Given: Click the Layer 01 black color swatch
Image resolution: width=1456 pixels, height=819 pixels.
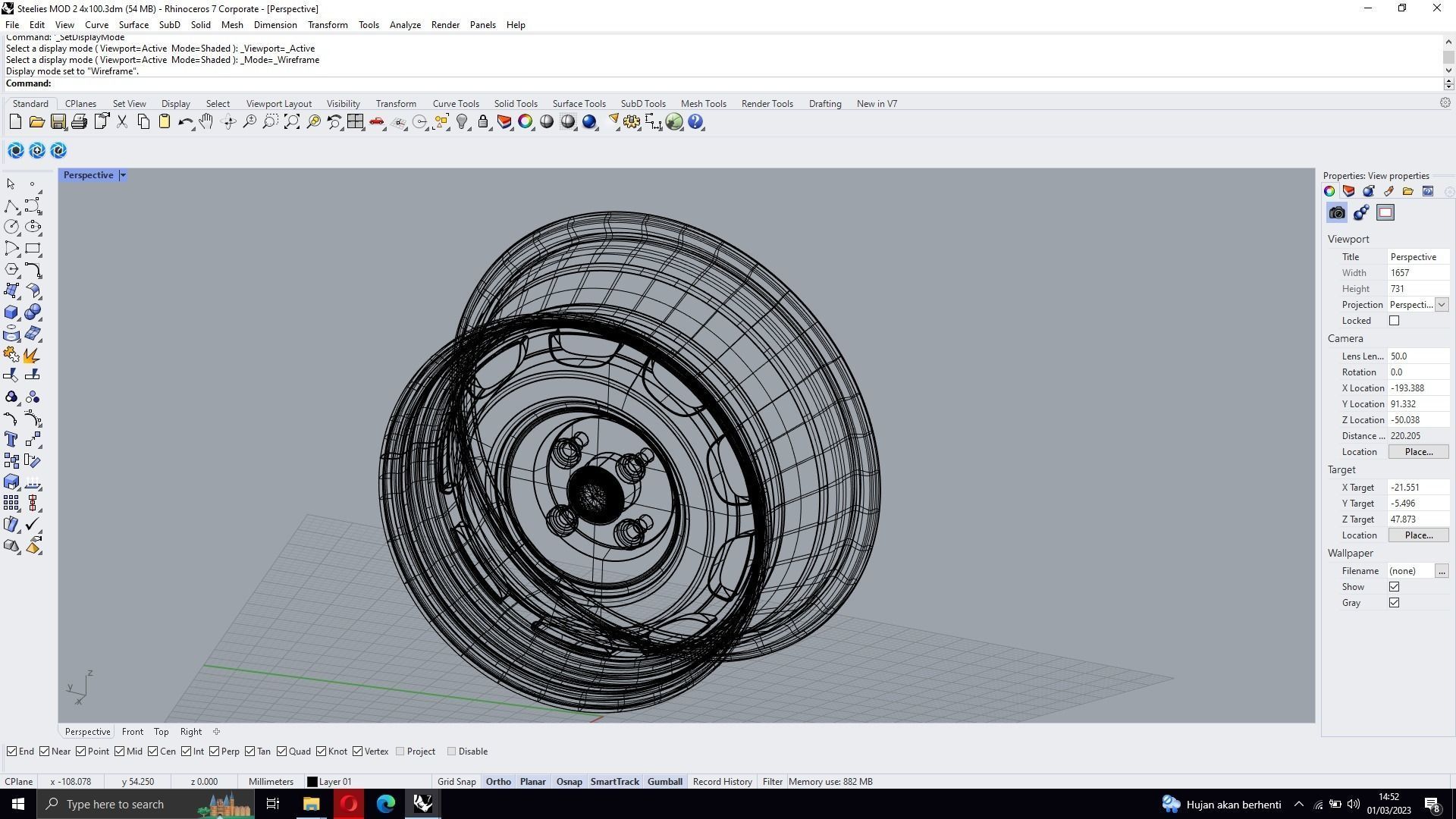Looking at the screenshot, I should 312,782.
